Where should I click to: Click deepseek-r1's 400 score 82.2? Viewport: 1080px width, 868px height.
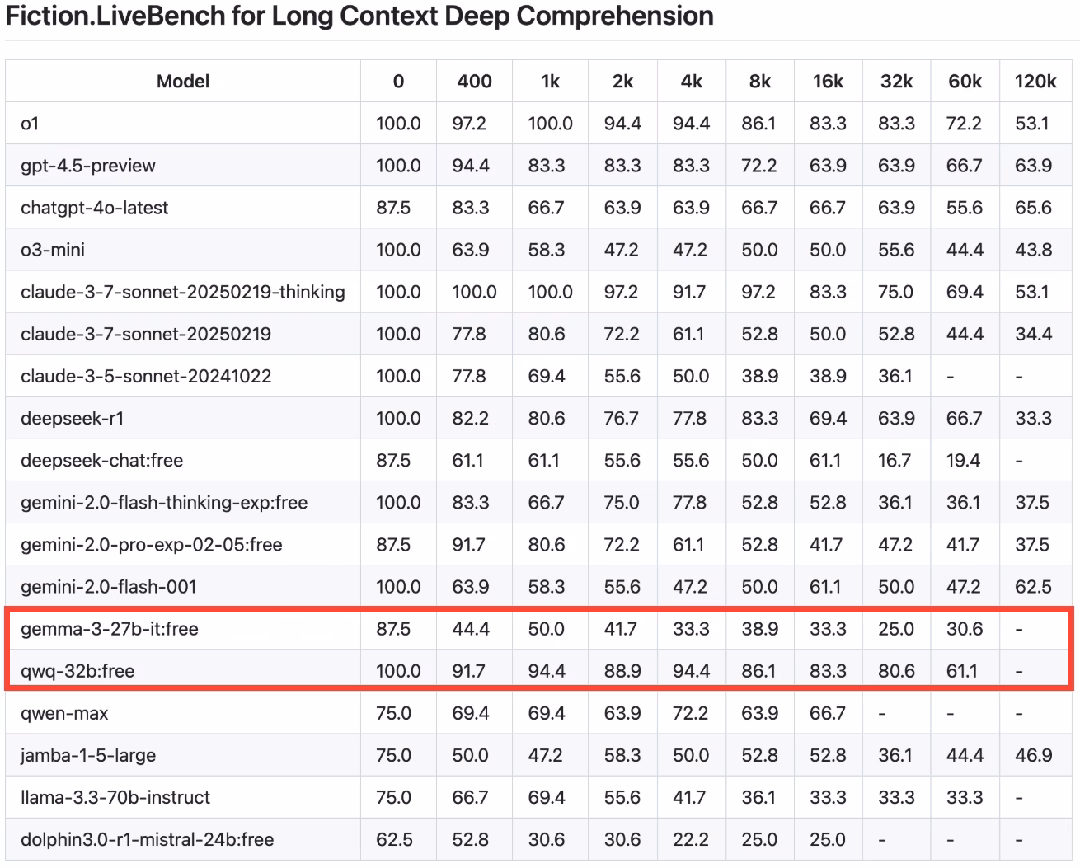click(470, 419)
